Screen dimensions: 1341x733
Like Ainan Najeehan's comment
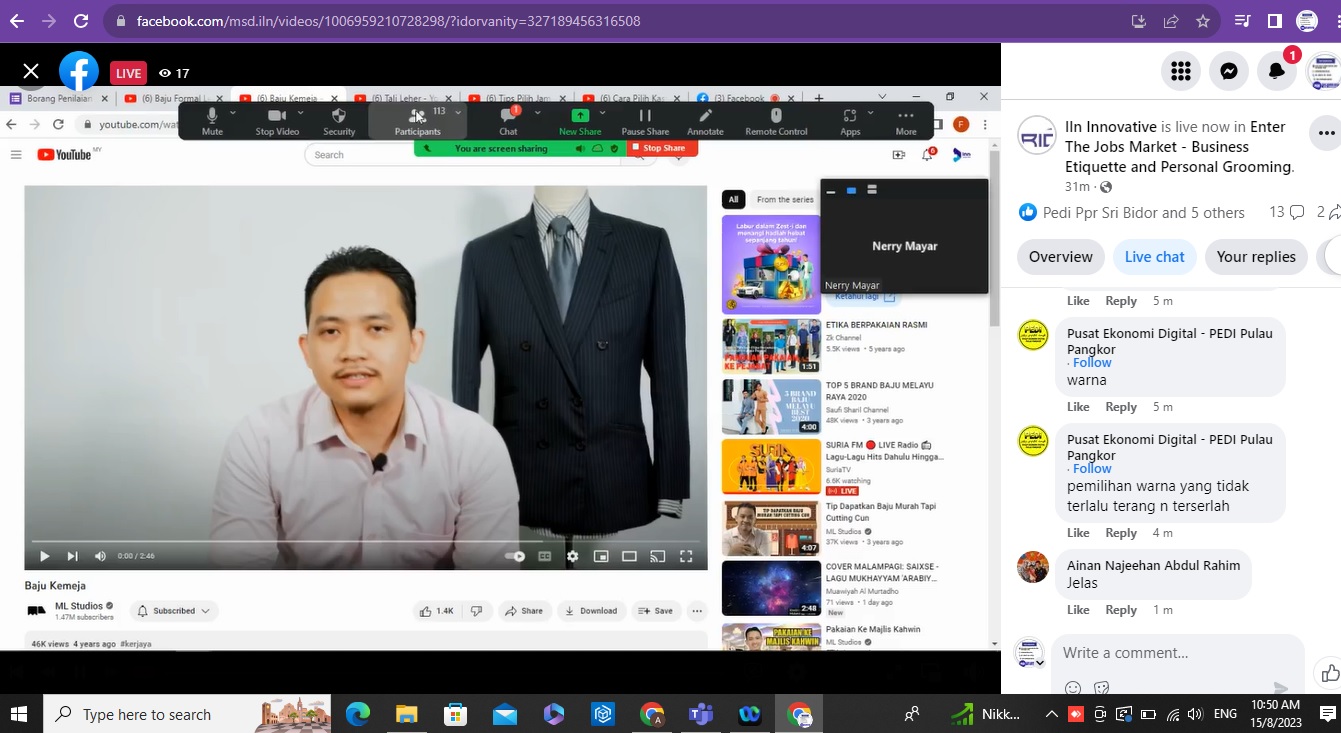pos(1078,610)
